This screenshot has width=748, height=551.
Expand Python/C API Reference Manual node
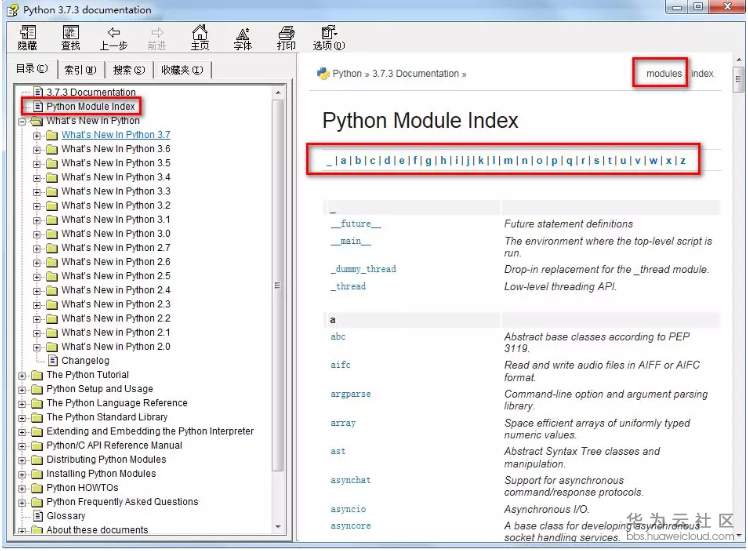pyautogui.click(x=22, y=446)
